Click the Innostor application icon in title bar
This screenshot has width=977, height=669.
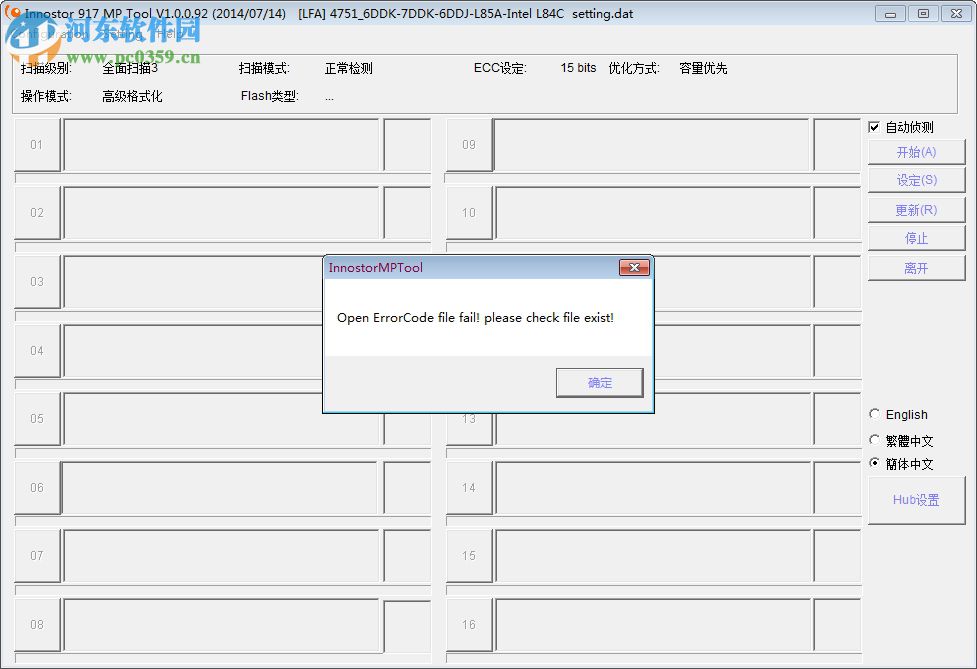click(12, 13)
